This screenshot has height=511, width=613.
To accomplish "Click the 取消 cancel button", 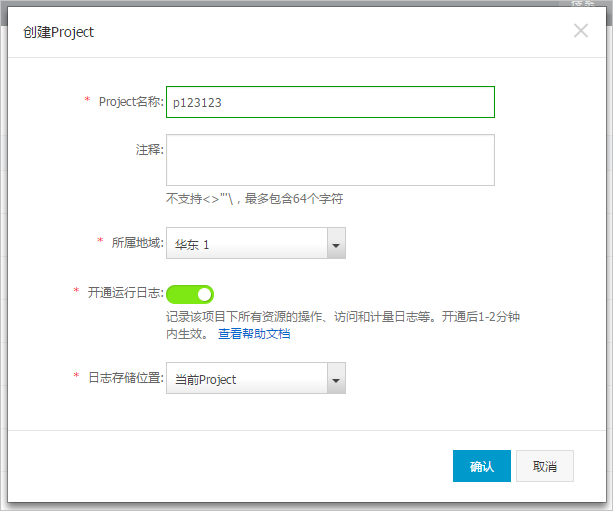I will [x=545, y=466].
